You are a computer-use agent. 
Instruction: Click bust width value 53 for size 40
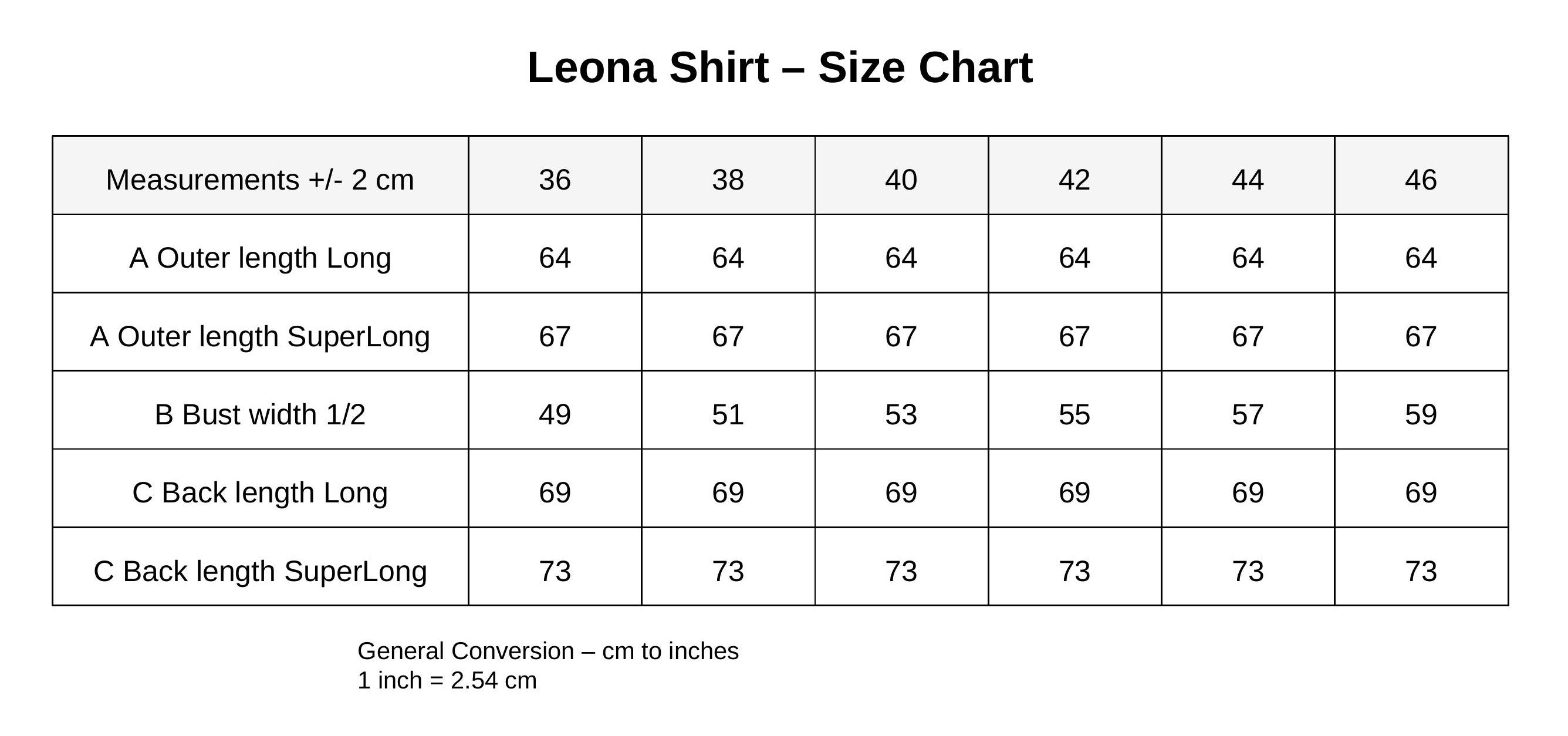(901, 414)
